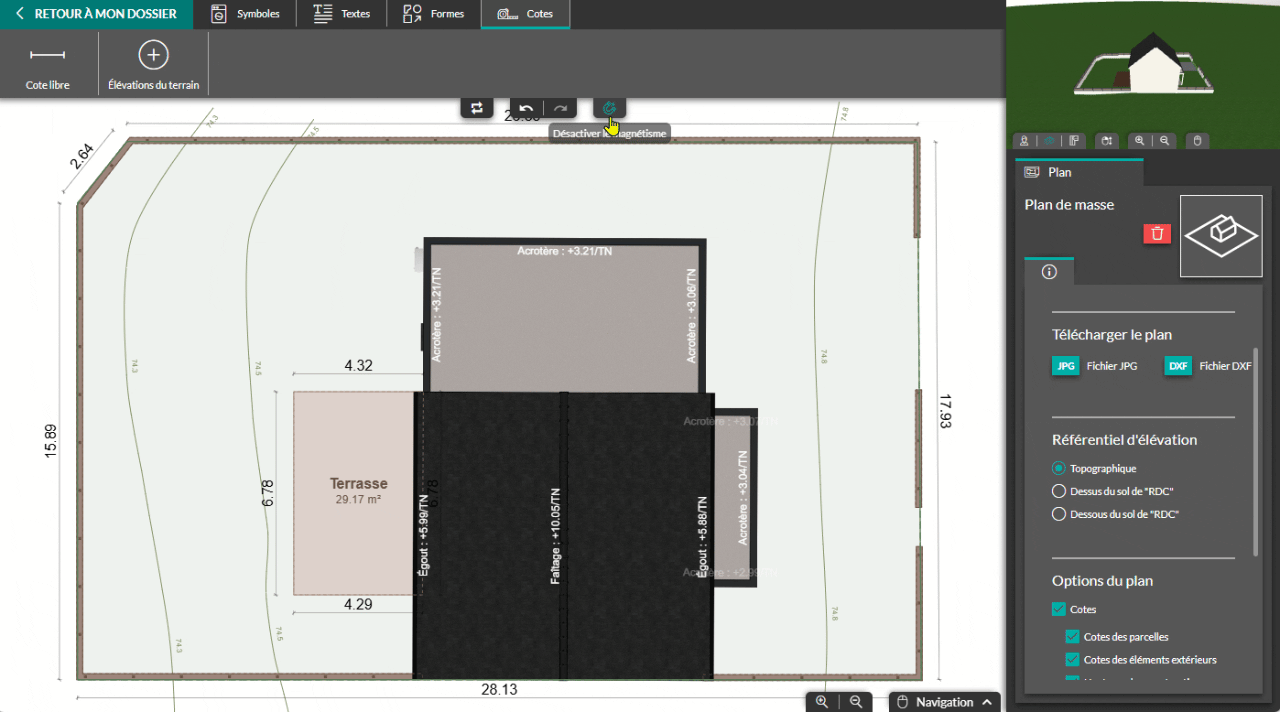
Task: Click the delete plan trash icon
Action: click(x=1157, y=233)
